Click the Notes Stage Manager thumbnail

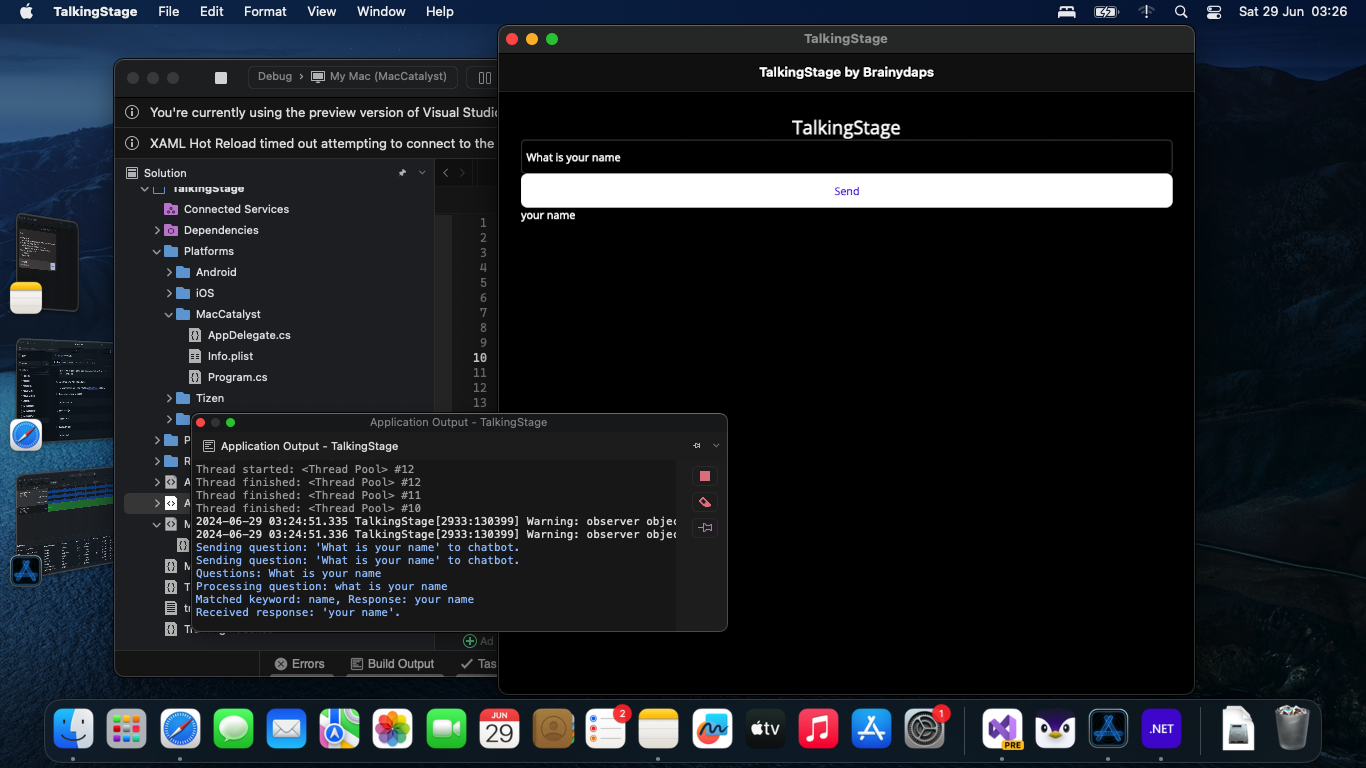(x=45, y=262)
